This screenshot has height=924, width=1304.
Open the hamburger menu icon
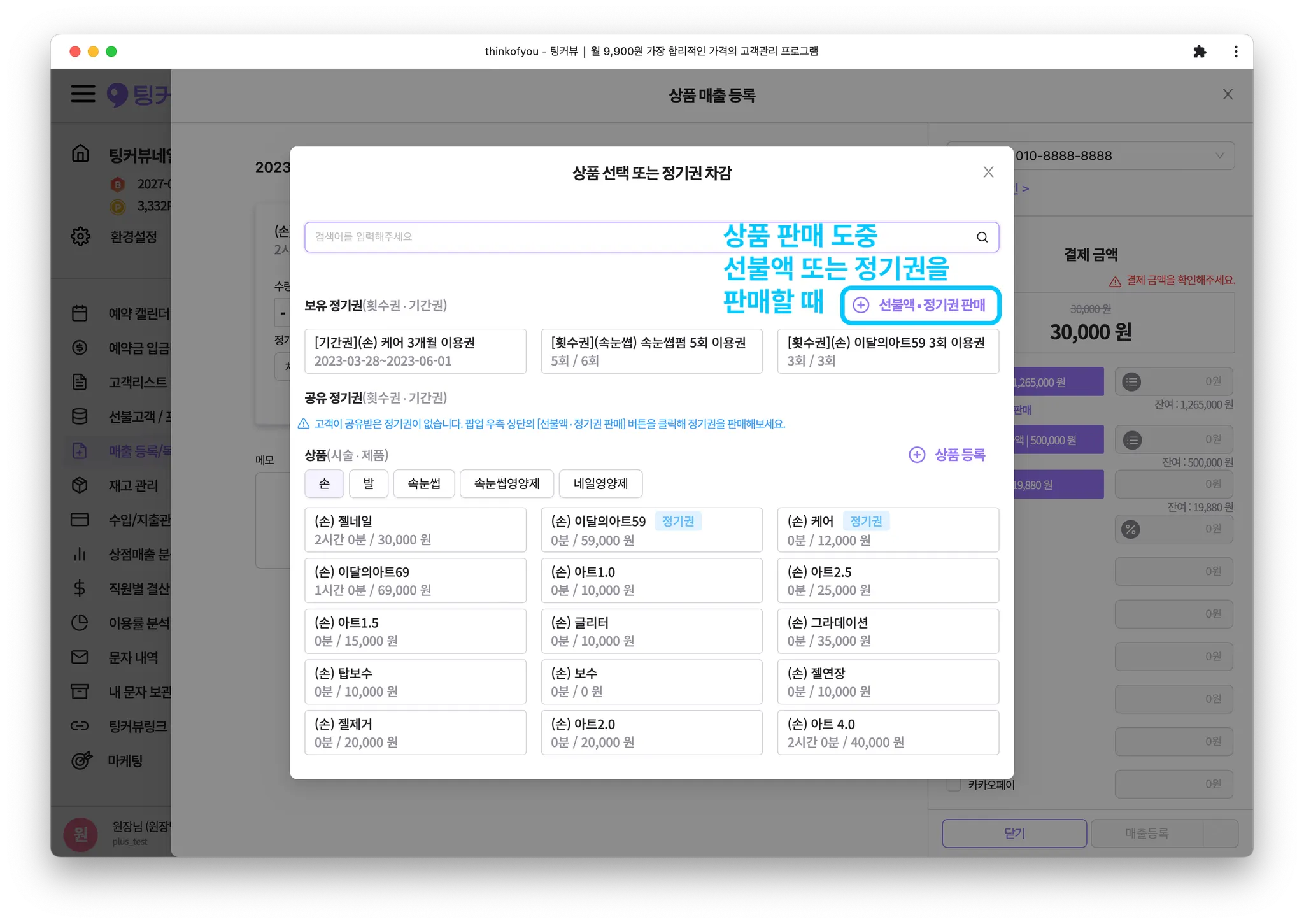83,94
